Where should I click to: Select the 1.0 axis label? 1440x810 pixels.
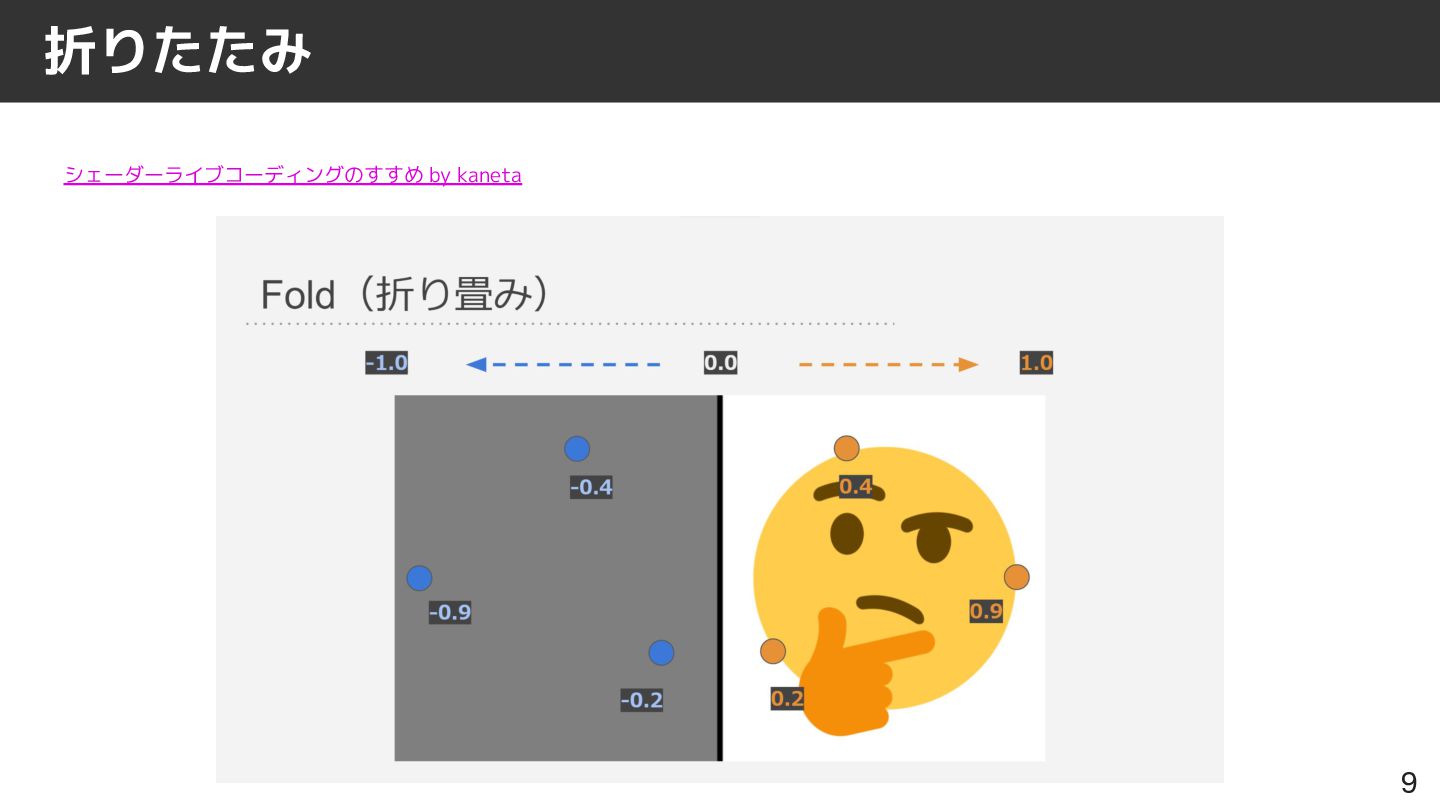(x=1036, y=363)
